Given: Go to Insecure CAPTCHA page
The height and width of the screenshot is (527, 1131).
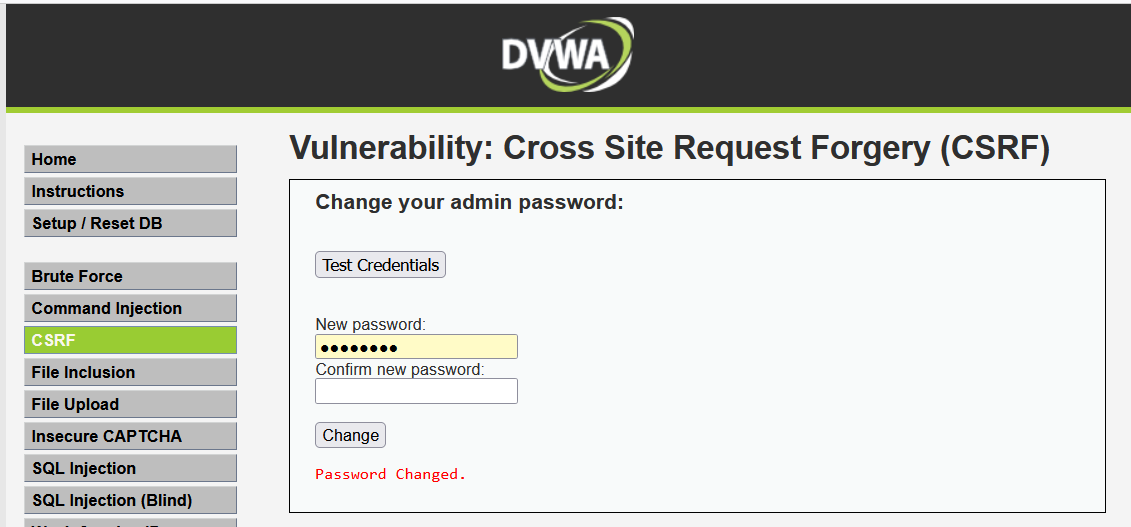Looking at the screenshot, I should [130, 436].
